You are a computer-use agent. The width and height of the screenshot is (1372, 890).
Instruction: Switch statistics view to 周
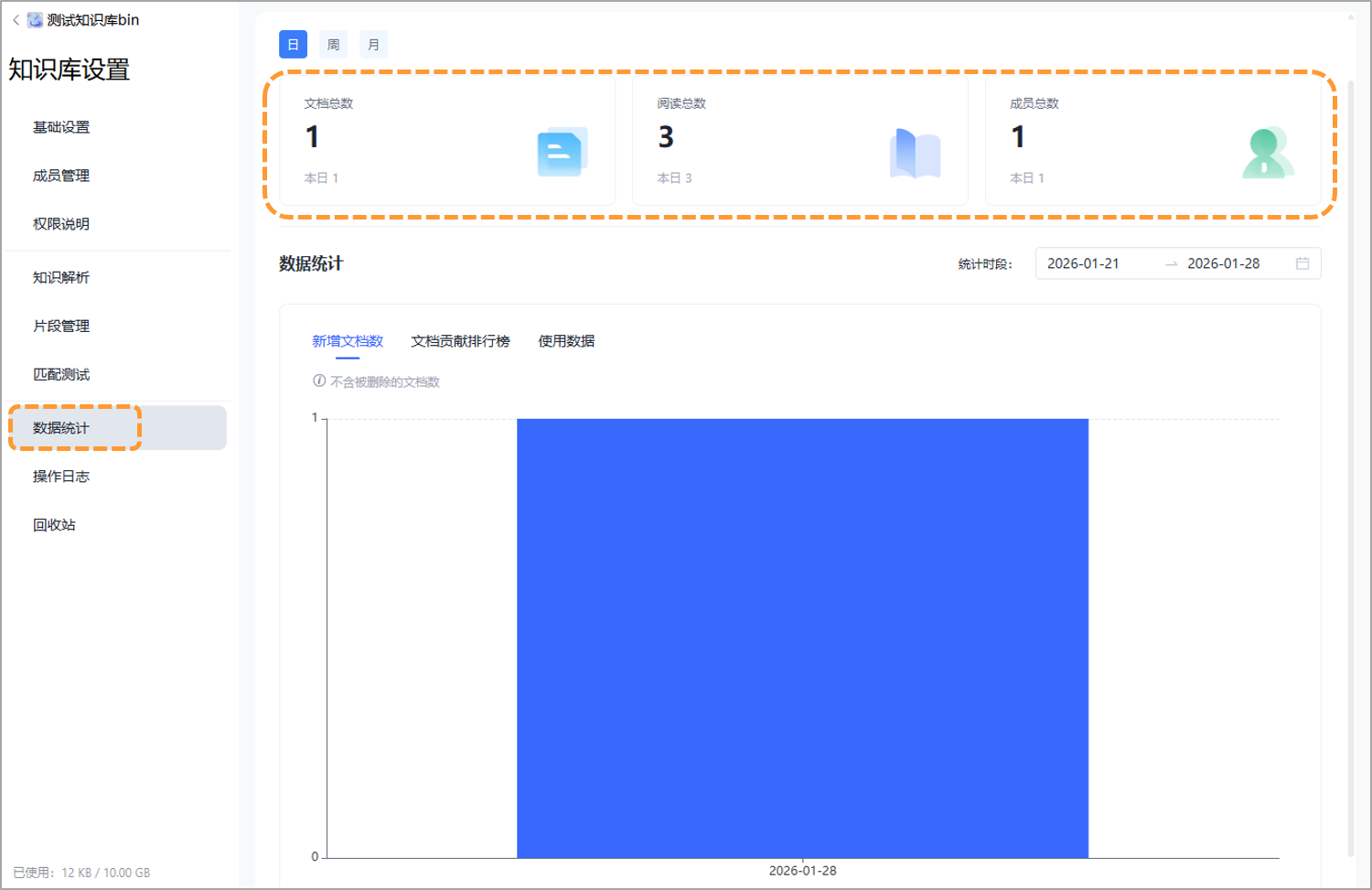coord(333,44)
